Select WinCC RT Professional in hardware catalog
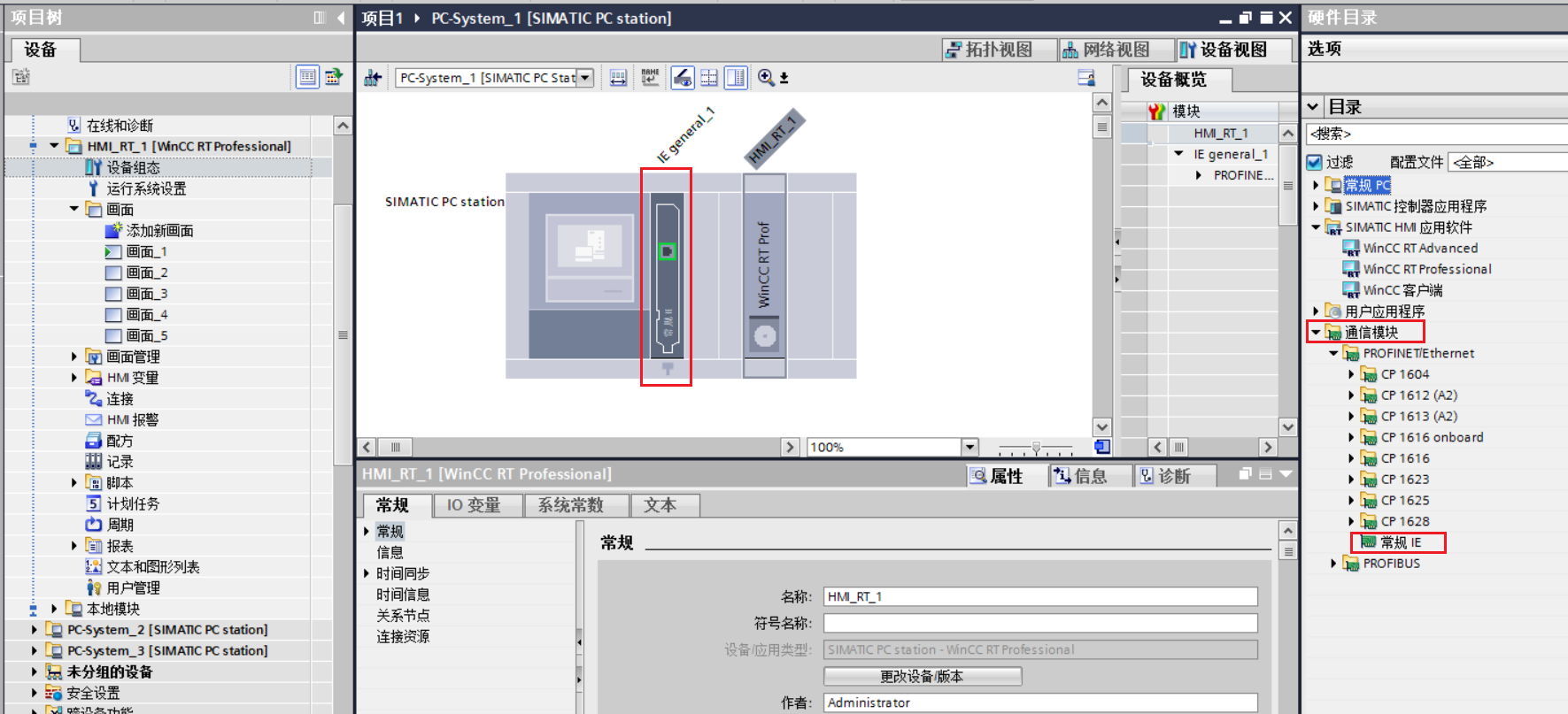Viewport: 1568px width, 714px height. click(x=1427, y=269)
